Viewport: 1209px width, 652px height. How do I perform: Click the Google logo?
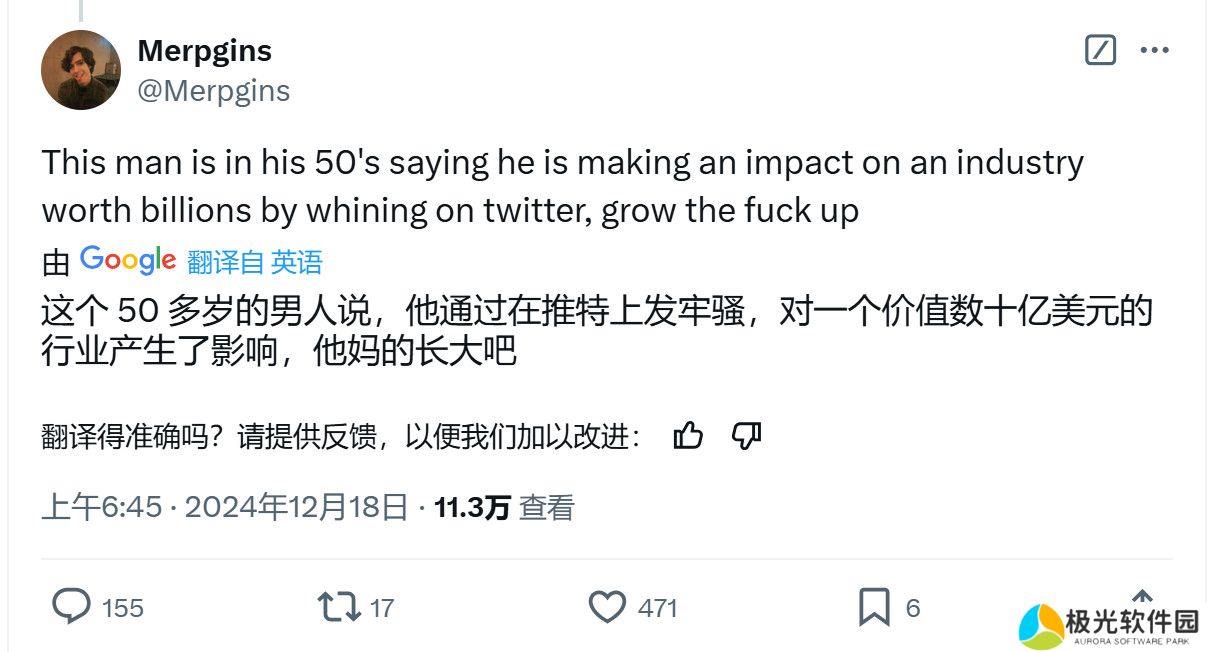[x=128, y=260]
